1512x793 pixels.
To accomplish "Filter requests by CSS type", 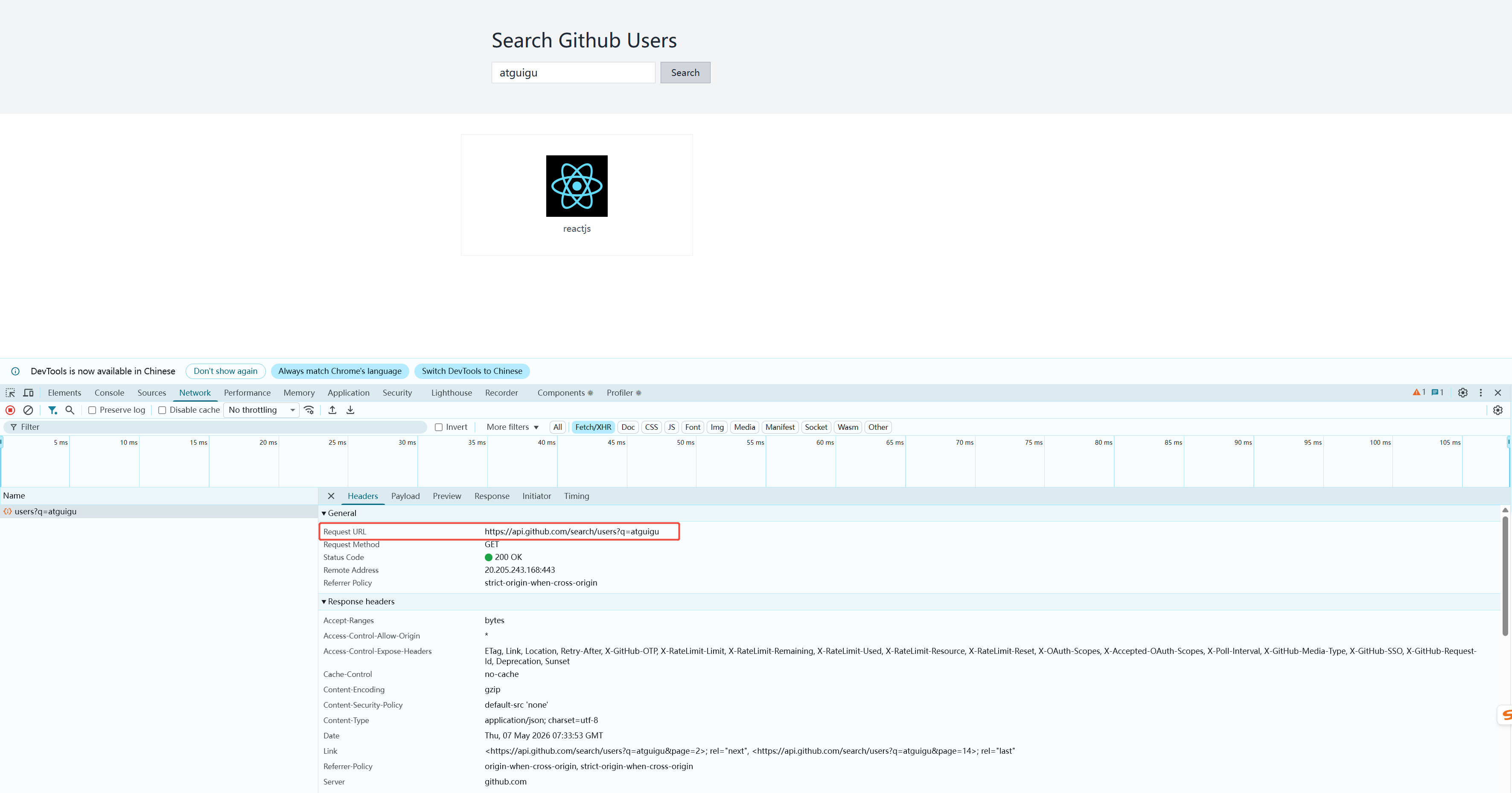I will pyautogui.click(x=652, y=427).
